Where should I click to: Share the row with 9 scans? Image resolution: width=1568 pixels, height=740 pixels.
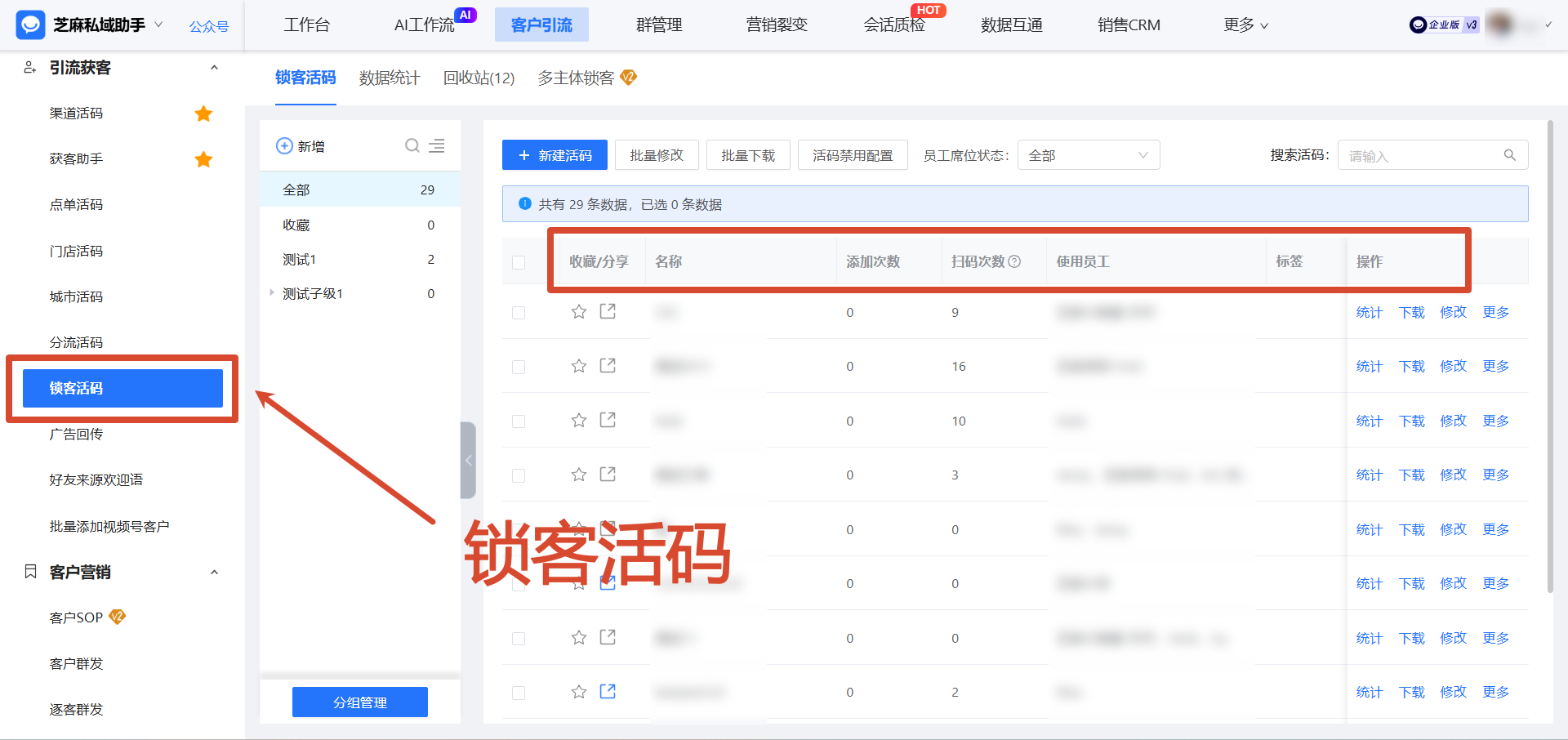[x=608, y=311]
